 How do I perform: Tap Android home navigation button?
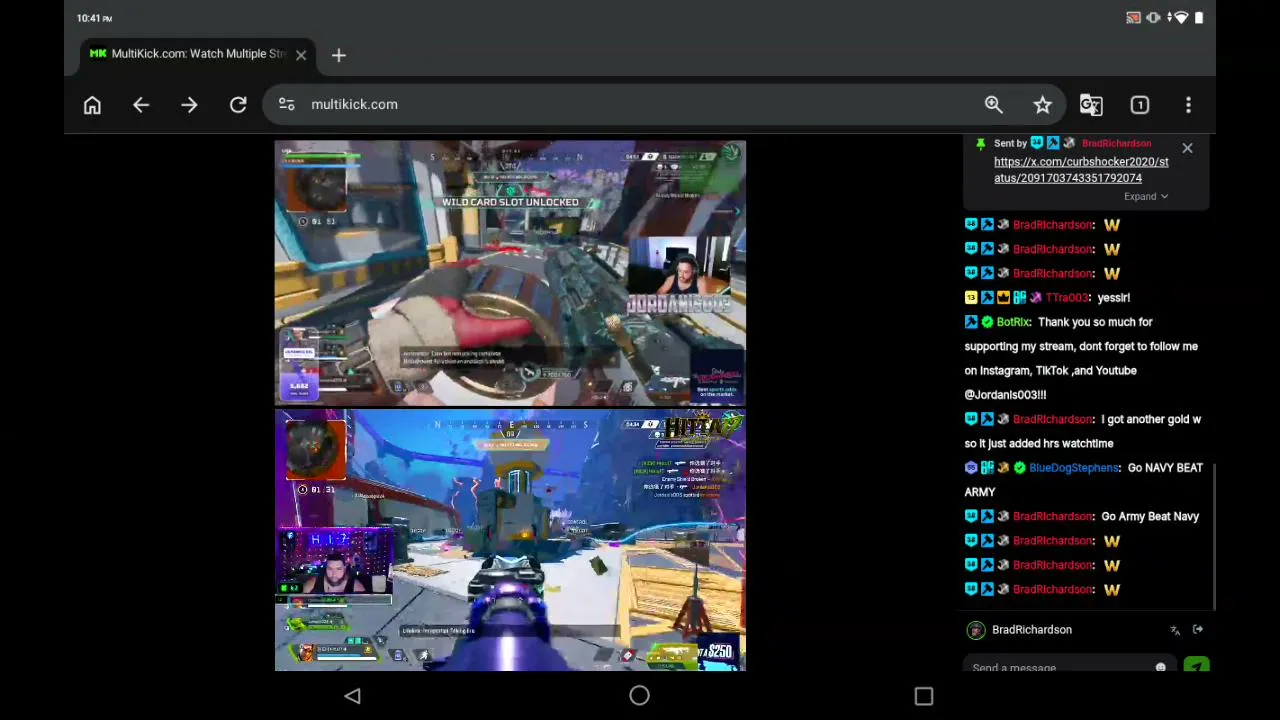pos(639,696)
